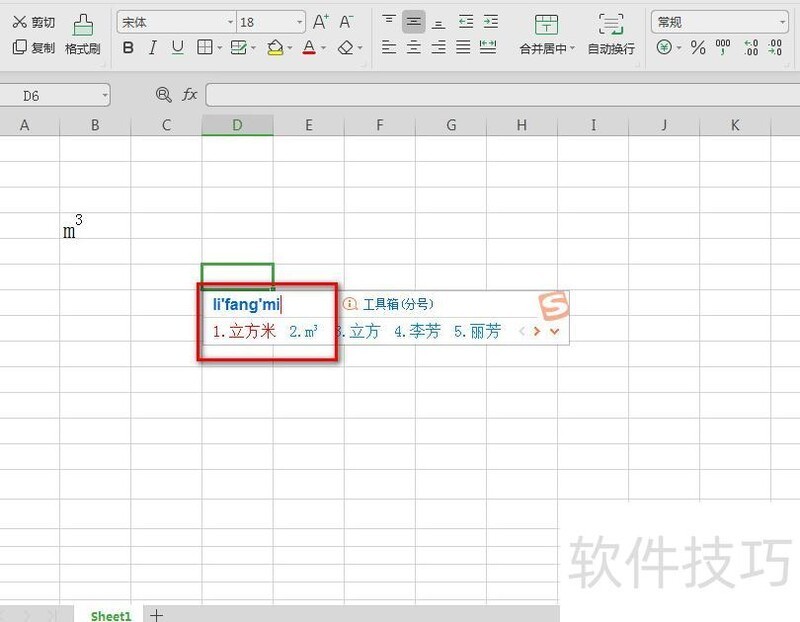This screenshot has width=800, height=622.
Task: Open Name Box D6 dropdown
Action: [105, 95]
